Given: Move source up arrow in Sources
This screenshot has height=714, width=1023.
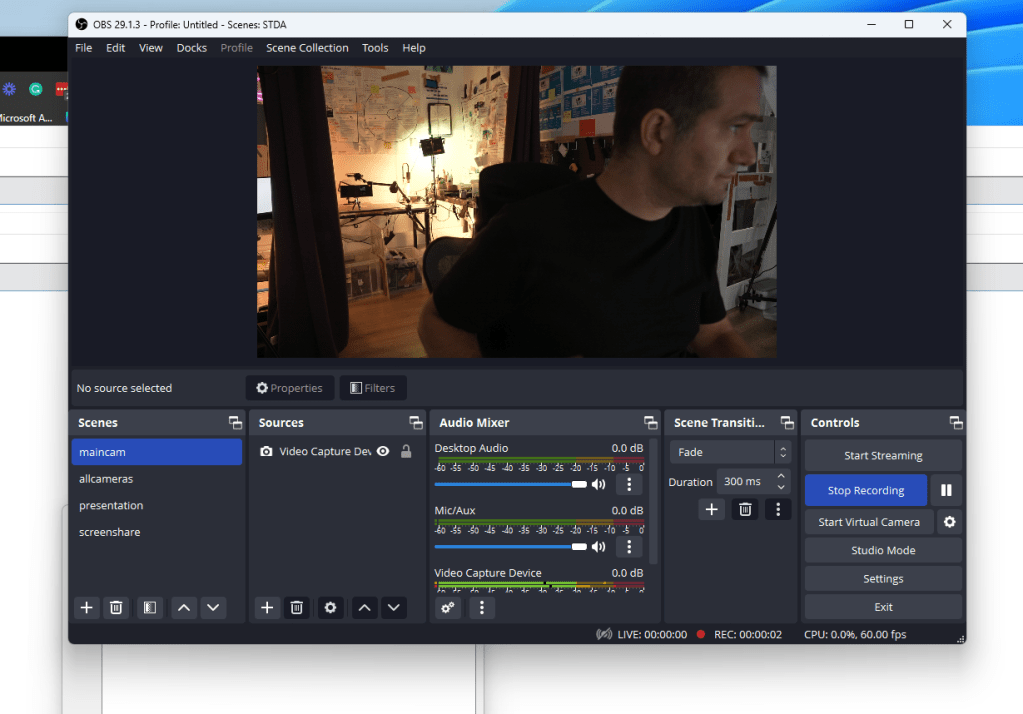Looking at the screenshot, I should [365, 608].
